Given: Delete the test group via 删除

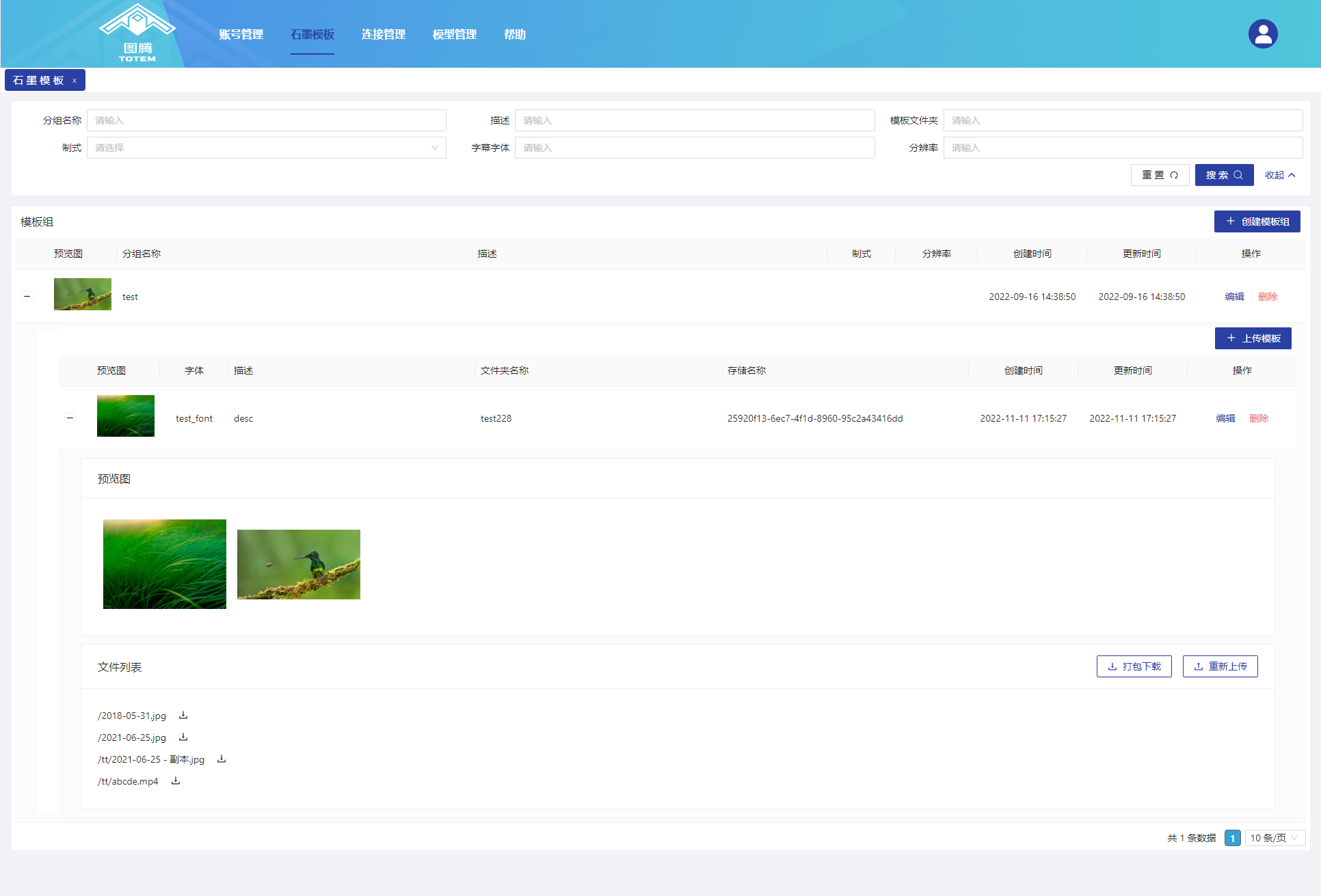Looking at the screenshot, I should 1268,297.
